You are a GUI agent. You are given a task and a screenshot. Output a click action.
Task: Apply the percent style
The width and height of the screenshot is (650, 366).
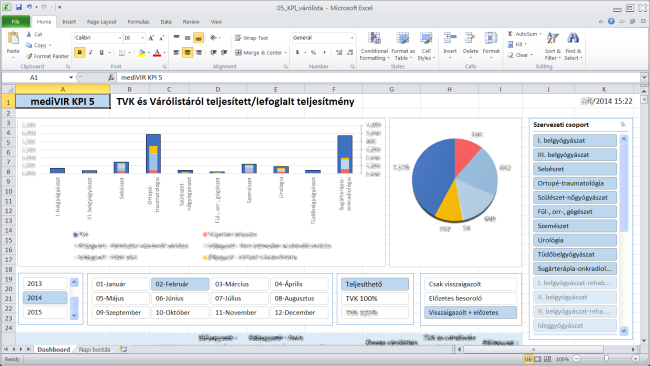313,53
